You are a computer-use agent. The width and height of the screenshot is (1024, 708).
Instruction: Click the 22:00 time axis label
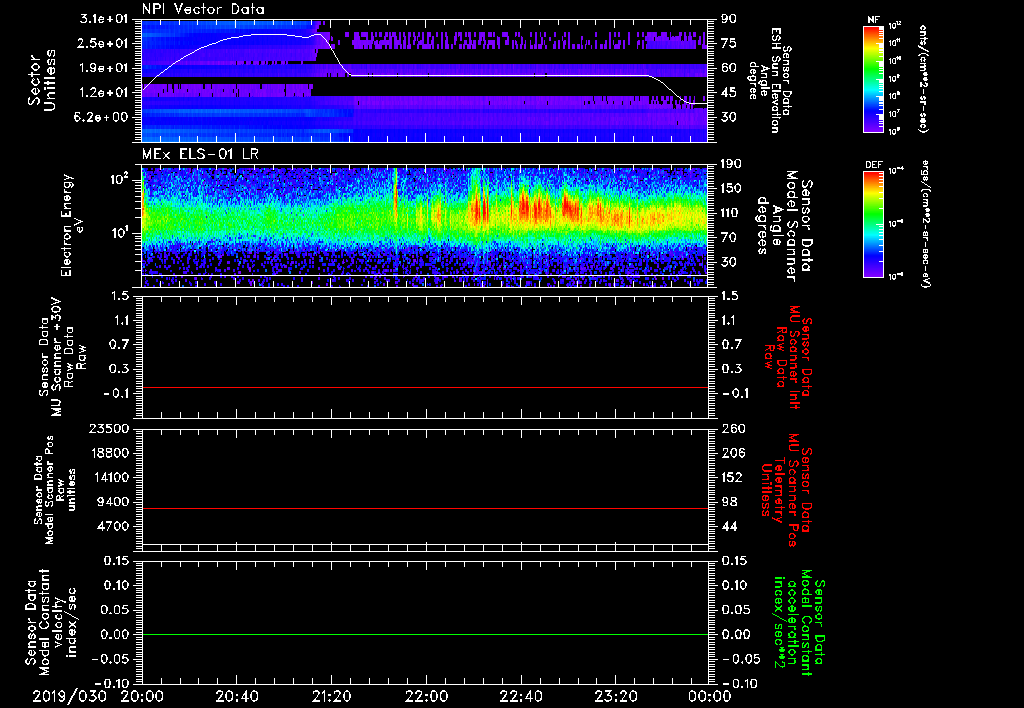pos(426,696)
